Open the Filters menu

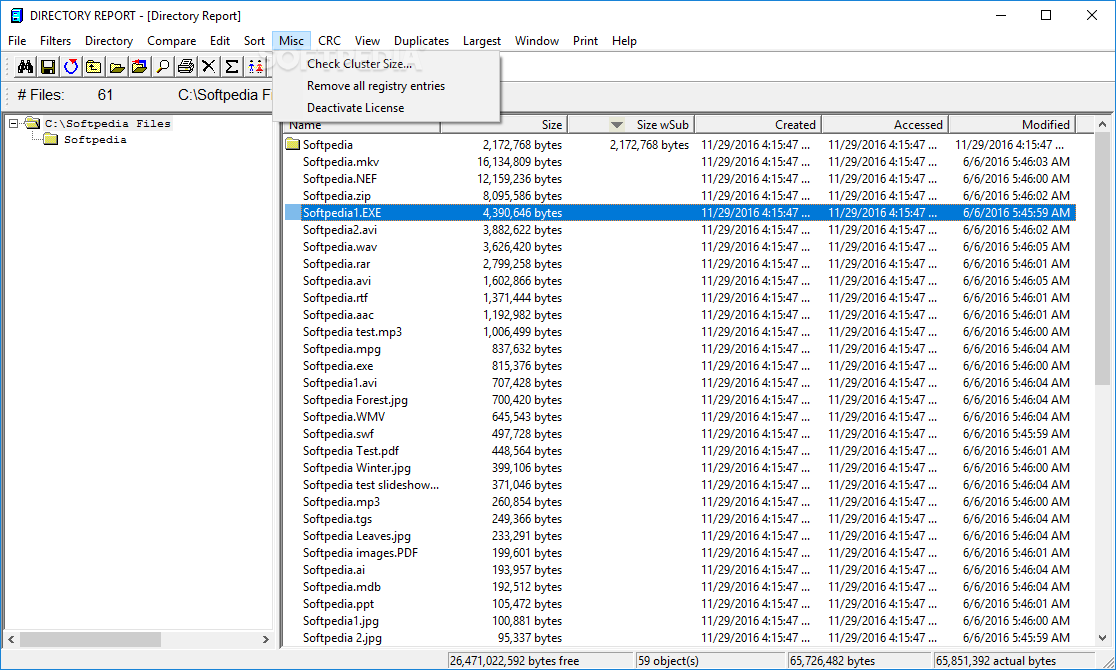click(x=56, y=41)
